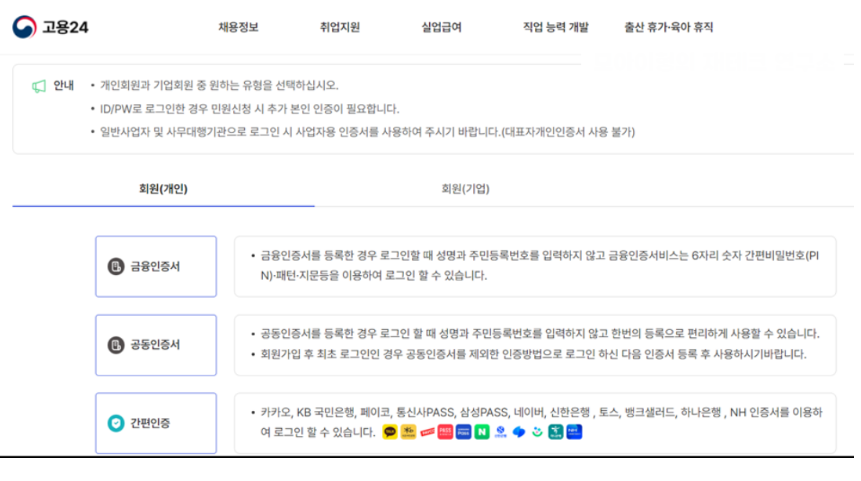Viewport: 861px width, 481px height.
Task: Click the blue Samsung Pass icon
Action: point(463,432)
